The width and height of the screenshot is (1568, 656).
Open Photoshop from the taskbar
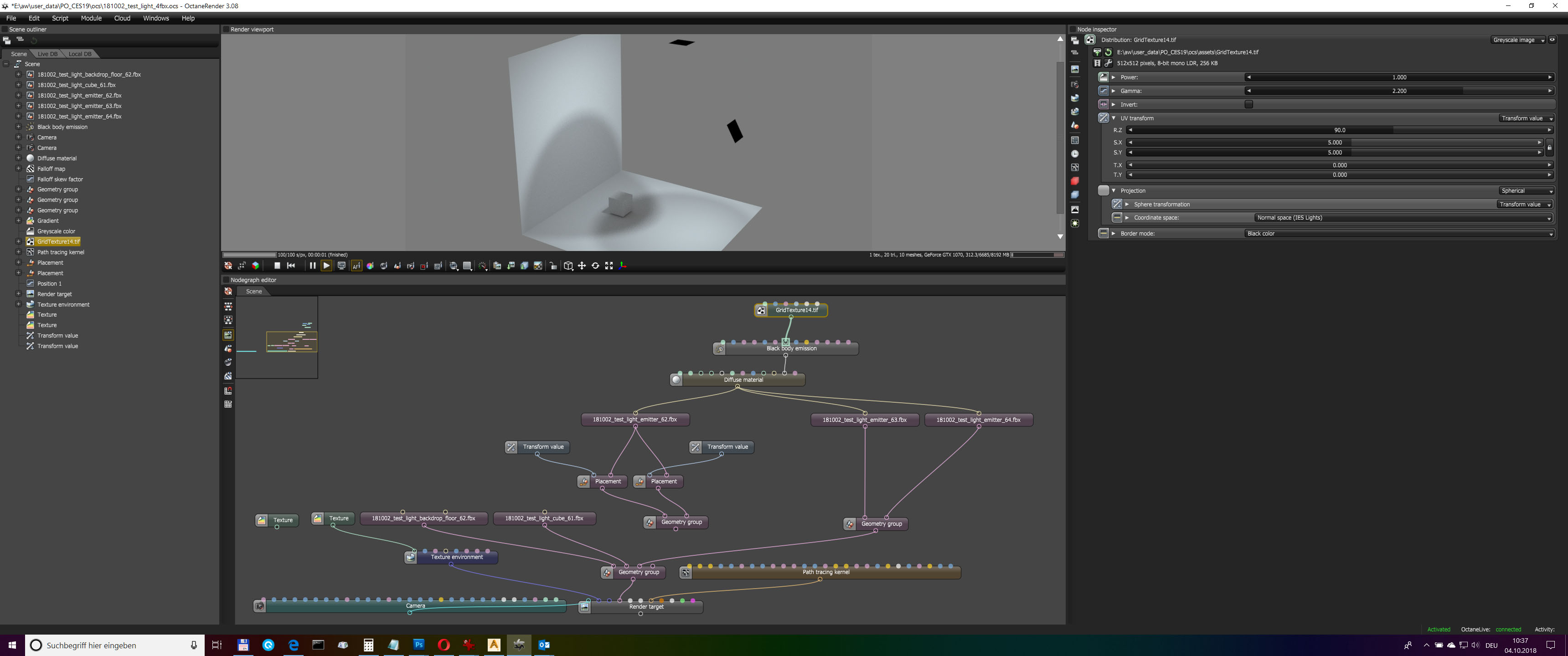pos(419,645)
